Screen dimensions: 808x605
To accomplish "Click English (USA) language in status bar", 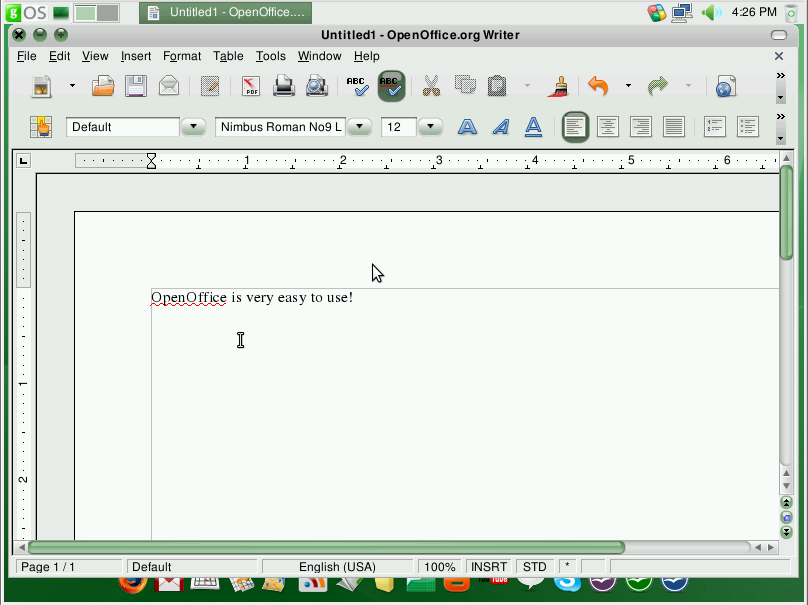I will click(x=338, y=567).
